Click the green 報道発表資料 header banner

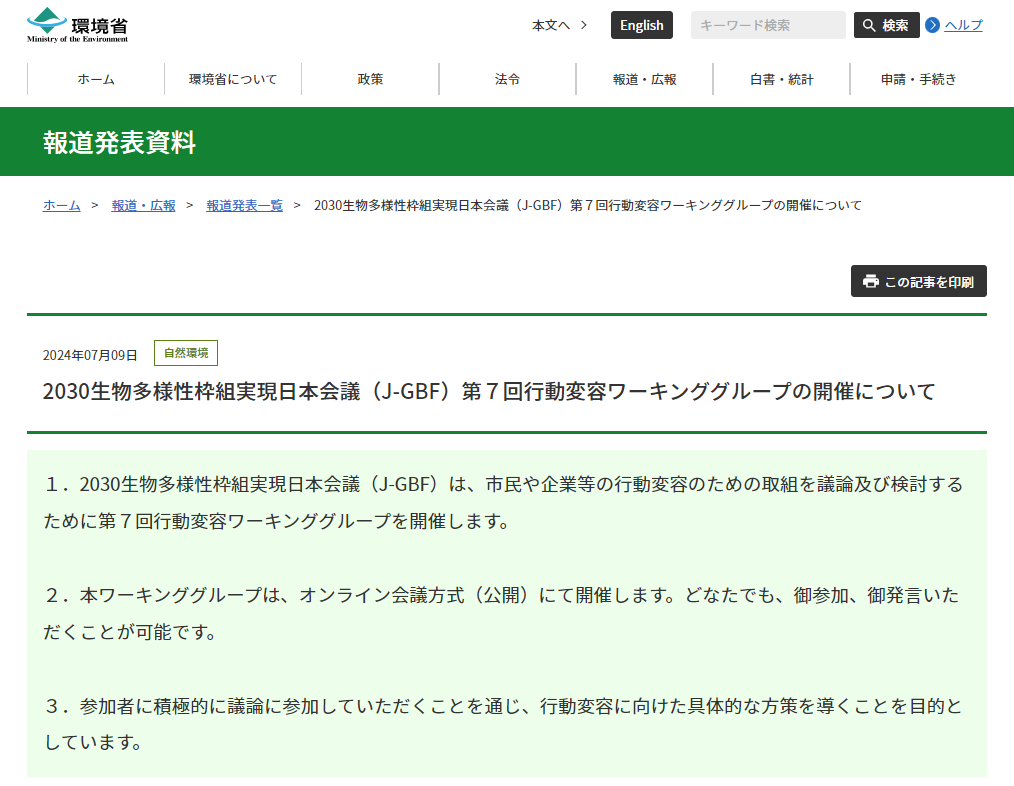pyautogui.click(x=507, y=143)
